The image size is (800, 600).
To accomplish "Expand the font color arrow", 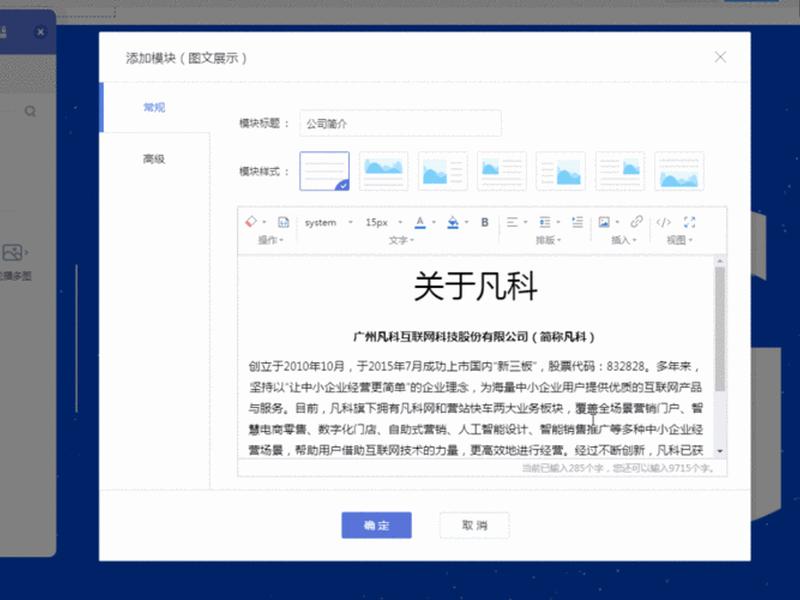I will [434, 222].
